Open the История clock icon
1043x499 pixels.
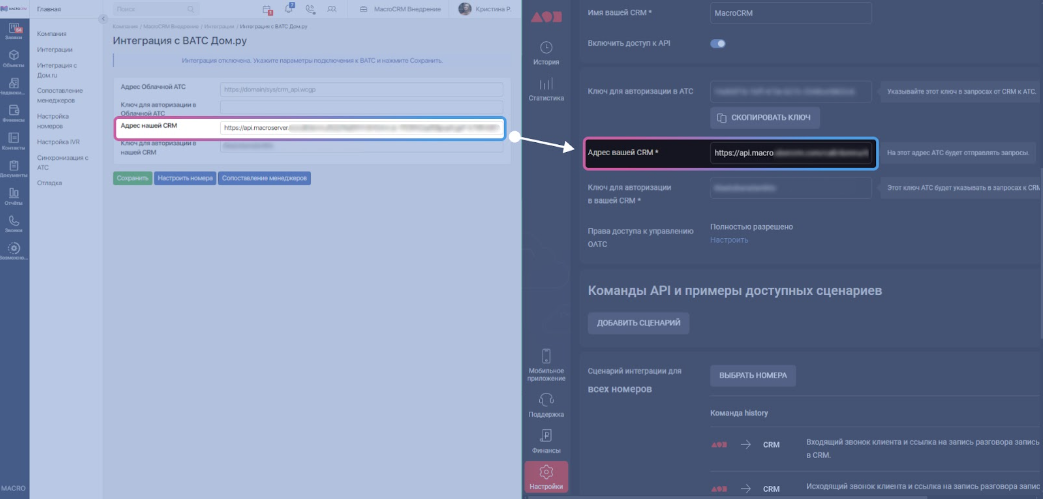546,53
